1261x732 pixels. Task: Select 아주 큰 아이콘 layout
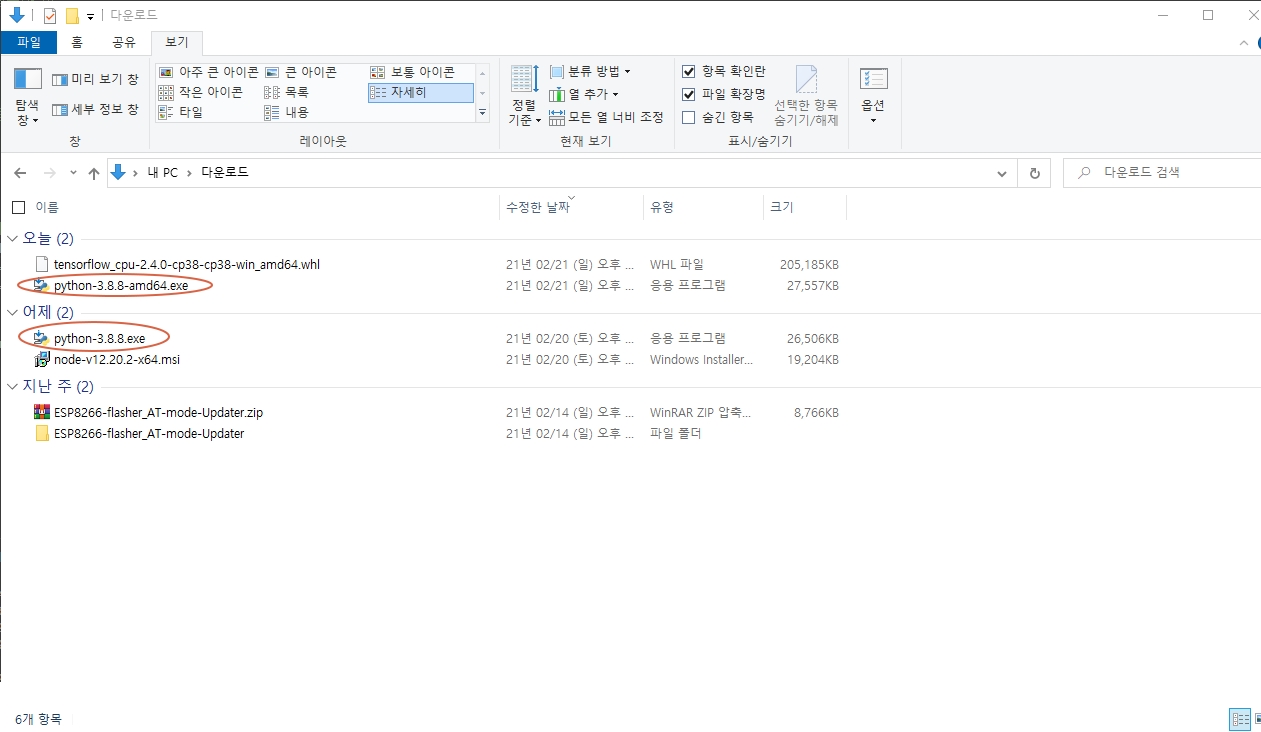coord(209,72)
